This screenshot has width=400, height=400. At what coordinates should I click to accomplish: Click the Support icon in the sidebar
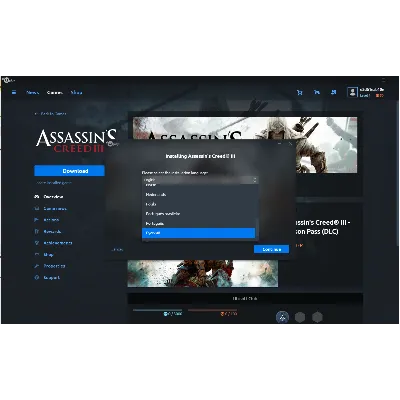[x=37, y=277]
